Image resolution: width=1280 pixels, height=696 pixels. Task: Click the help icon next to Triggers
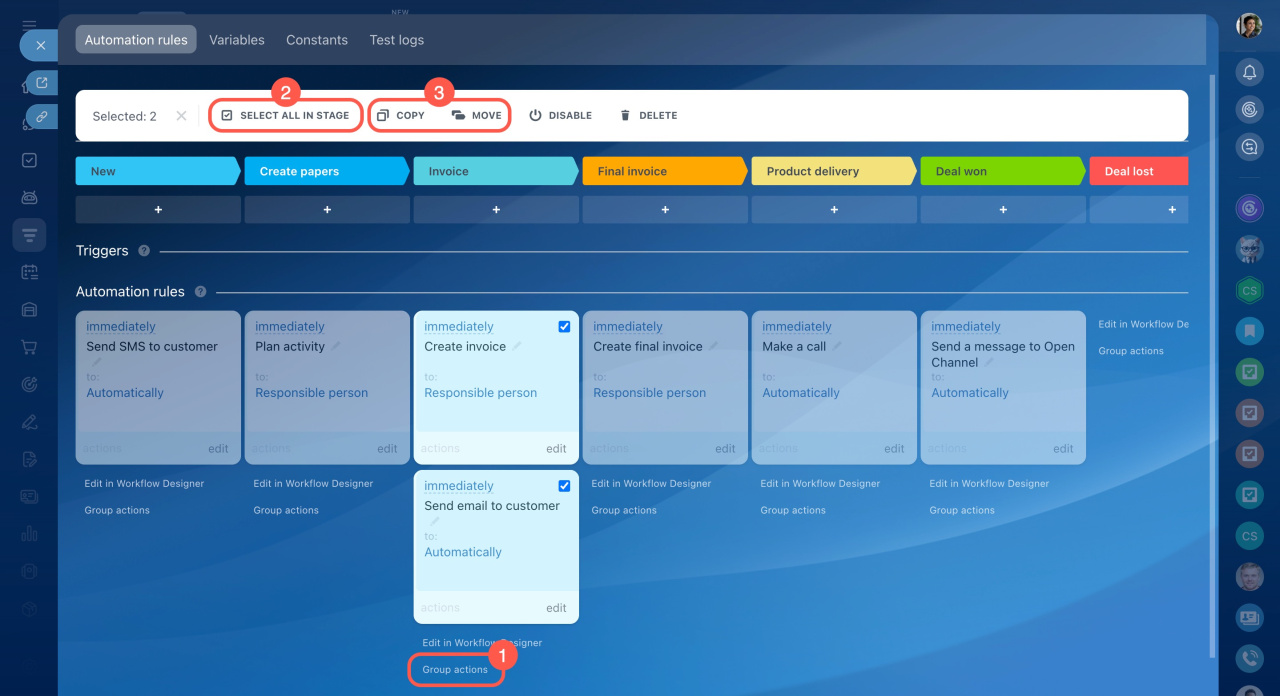point(144,251)
